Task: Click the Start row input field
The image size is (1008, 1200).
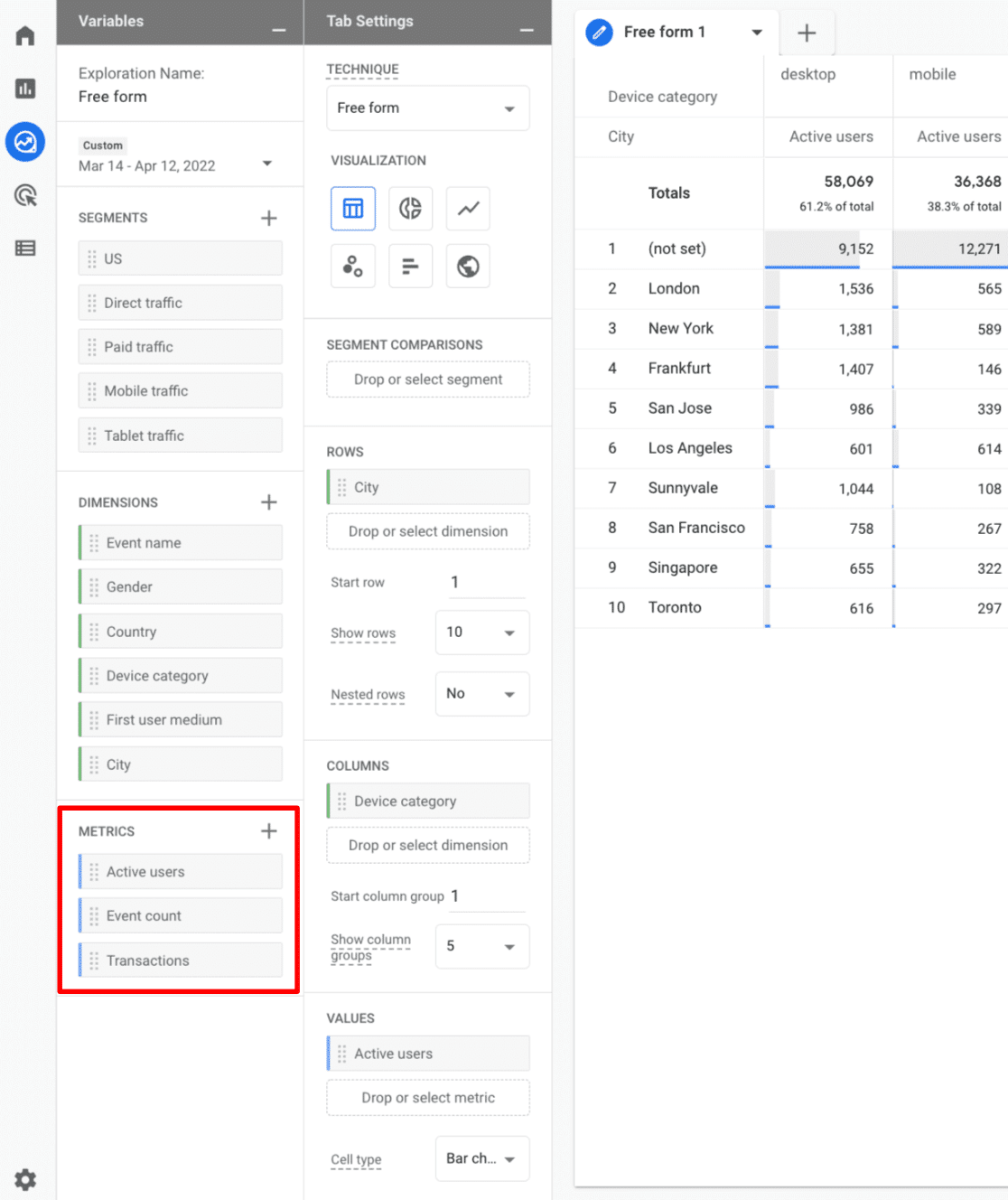Action: coord(485,582)
